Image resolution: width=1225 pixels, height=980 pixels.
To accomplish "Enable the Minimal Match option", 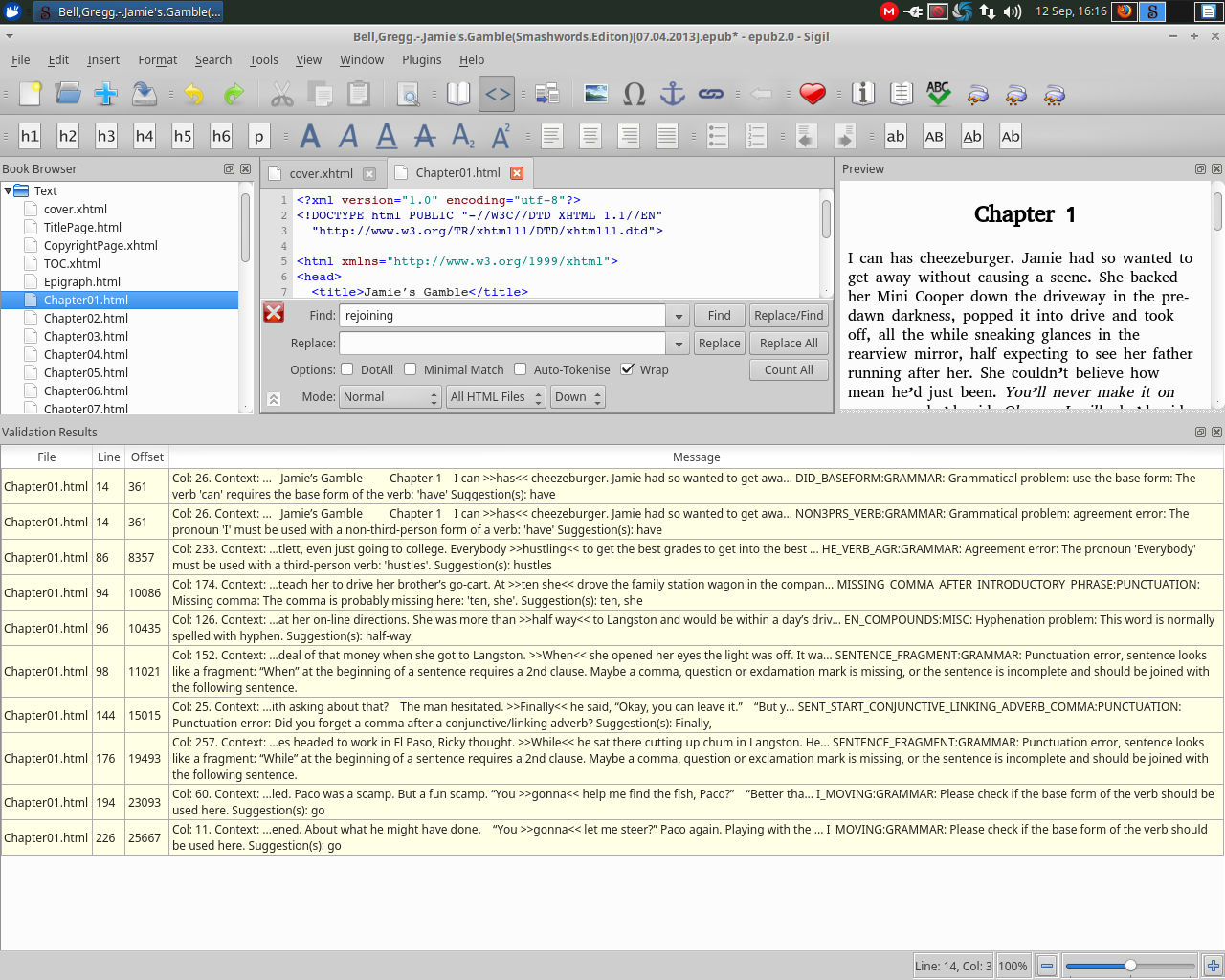I will click(411, 369).
